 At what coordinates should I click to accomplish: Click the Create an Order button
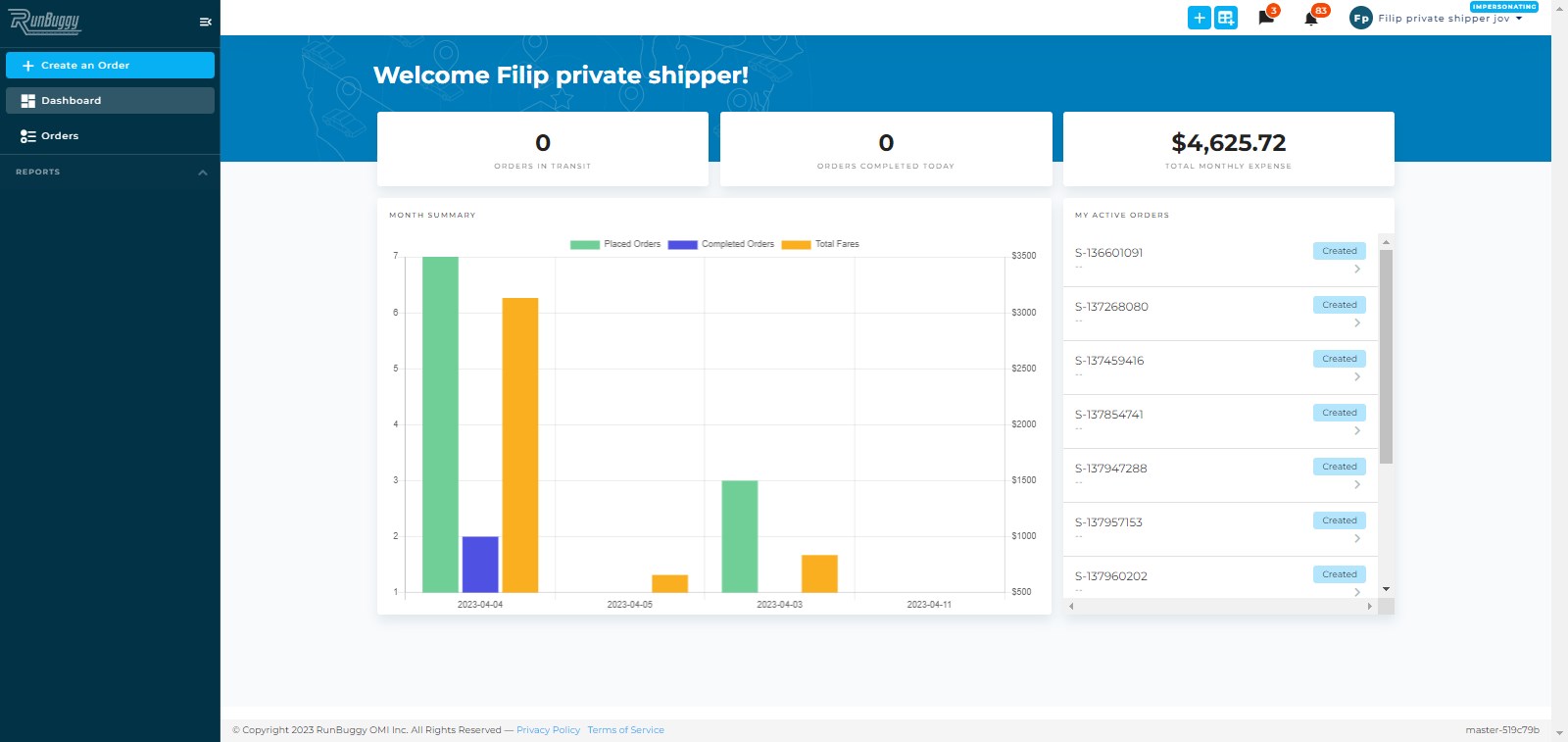pyautogui.click(x=110, y=66)
